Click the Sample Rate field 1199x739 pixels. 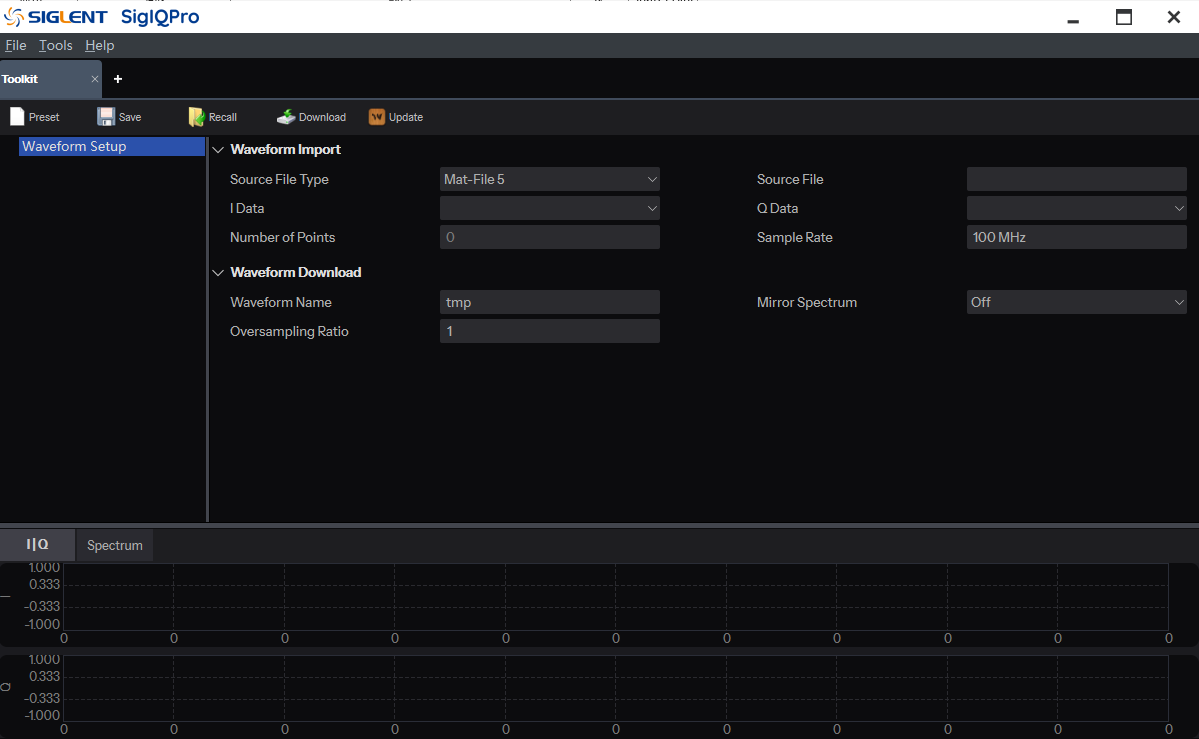pyautogui.click(x=1077, y=237)
